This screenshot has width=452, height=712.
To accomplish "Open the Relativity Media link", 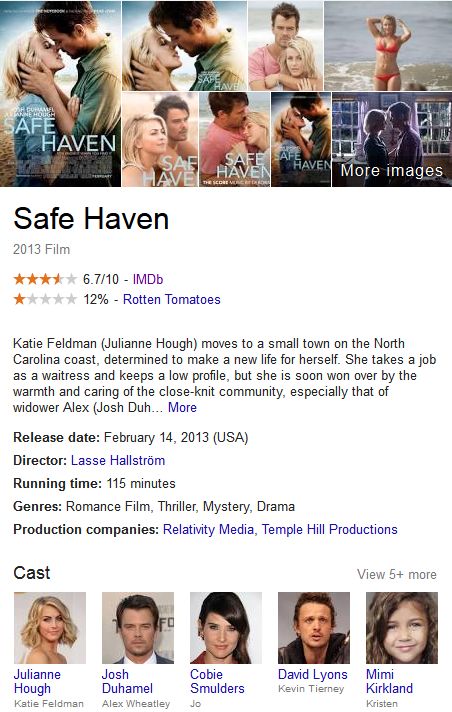I will 208,529.
